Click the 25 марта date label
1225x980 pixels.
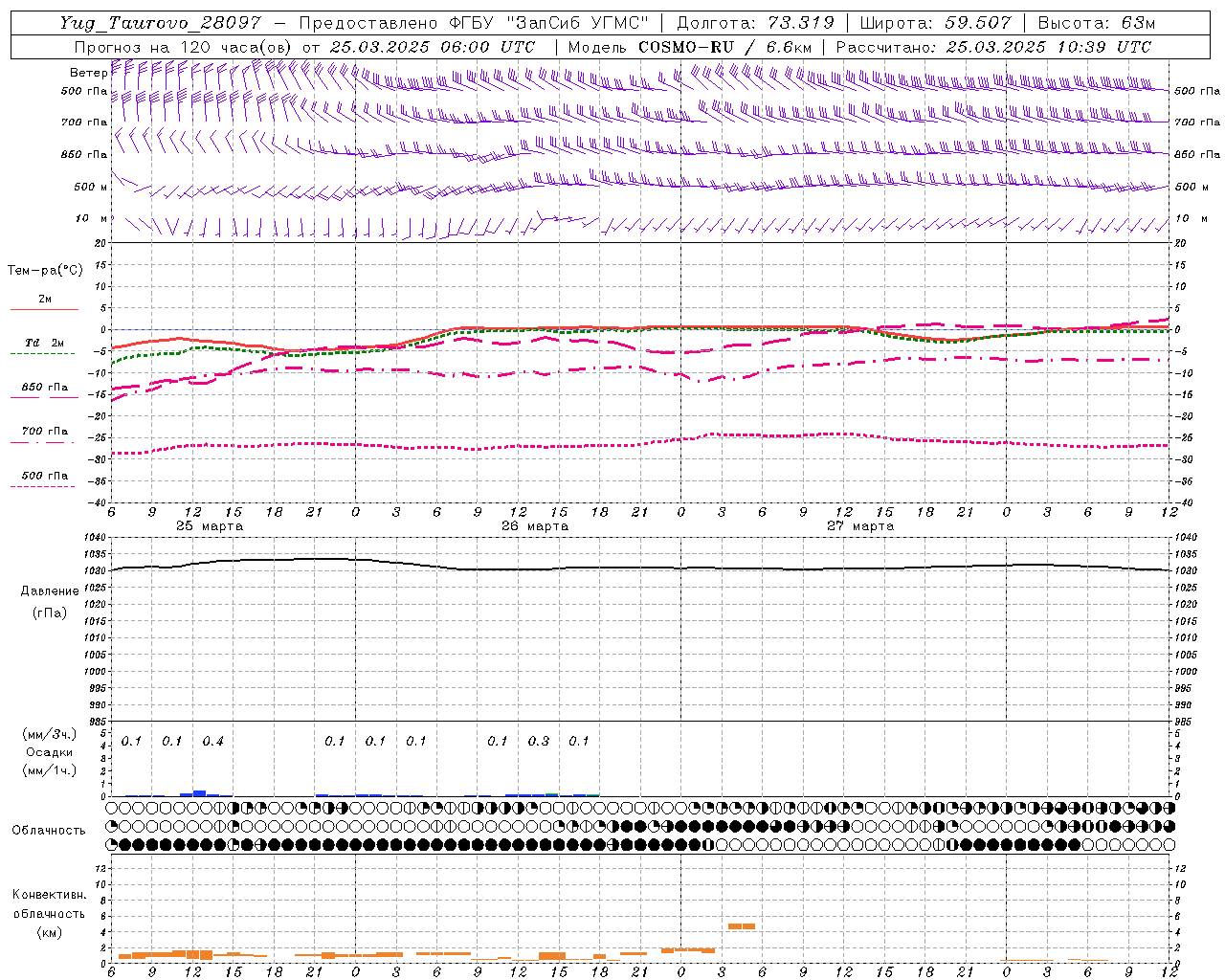click(210, 526)
